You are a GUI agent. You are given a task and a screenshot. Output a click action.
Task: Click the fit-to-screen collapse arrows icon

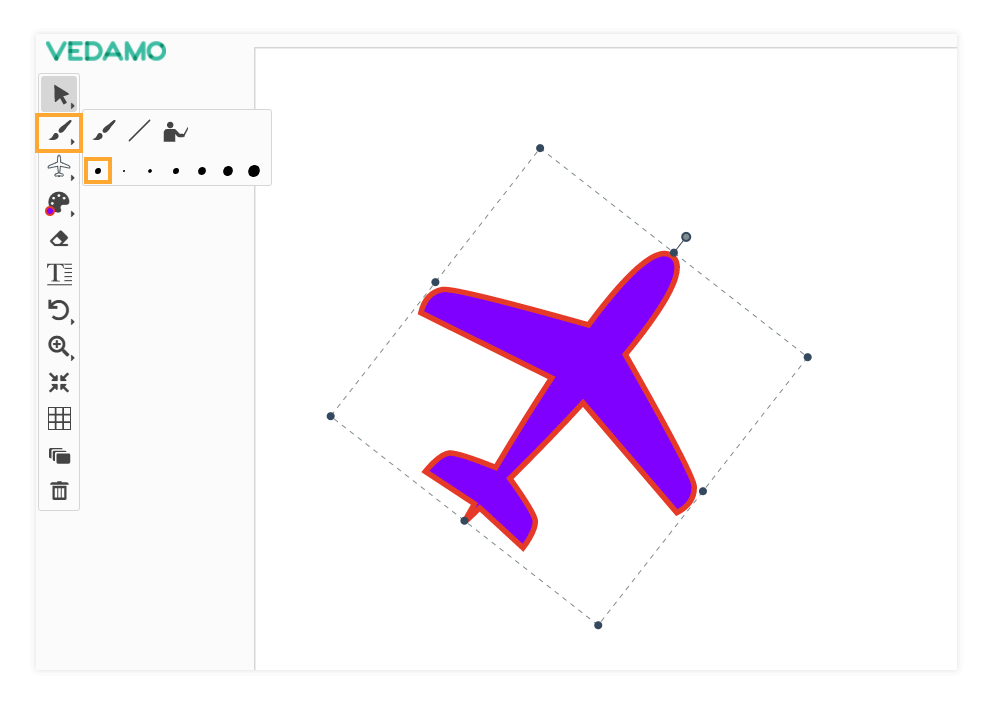coord(60,382)
